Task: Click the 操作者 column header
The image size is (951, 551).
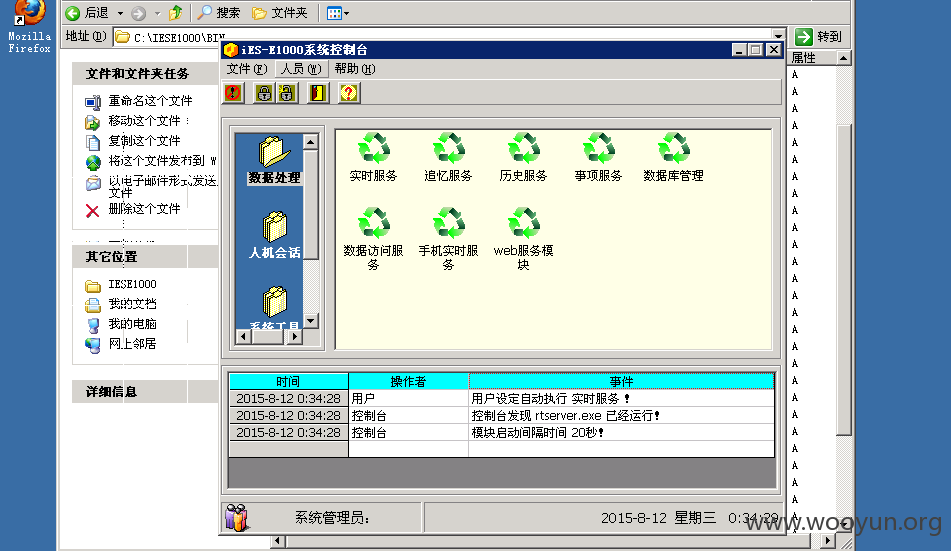Action: pos(408,381)
